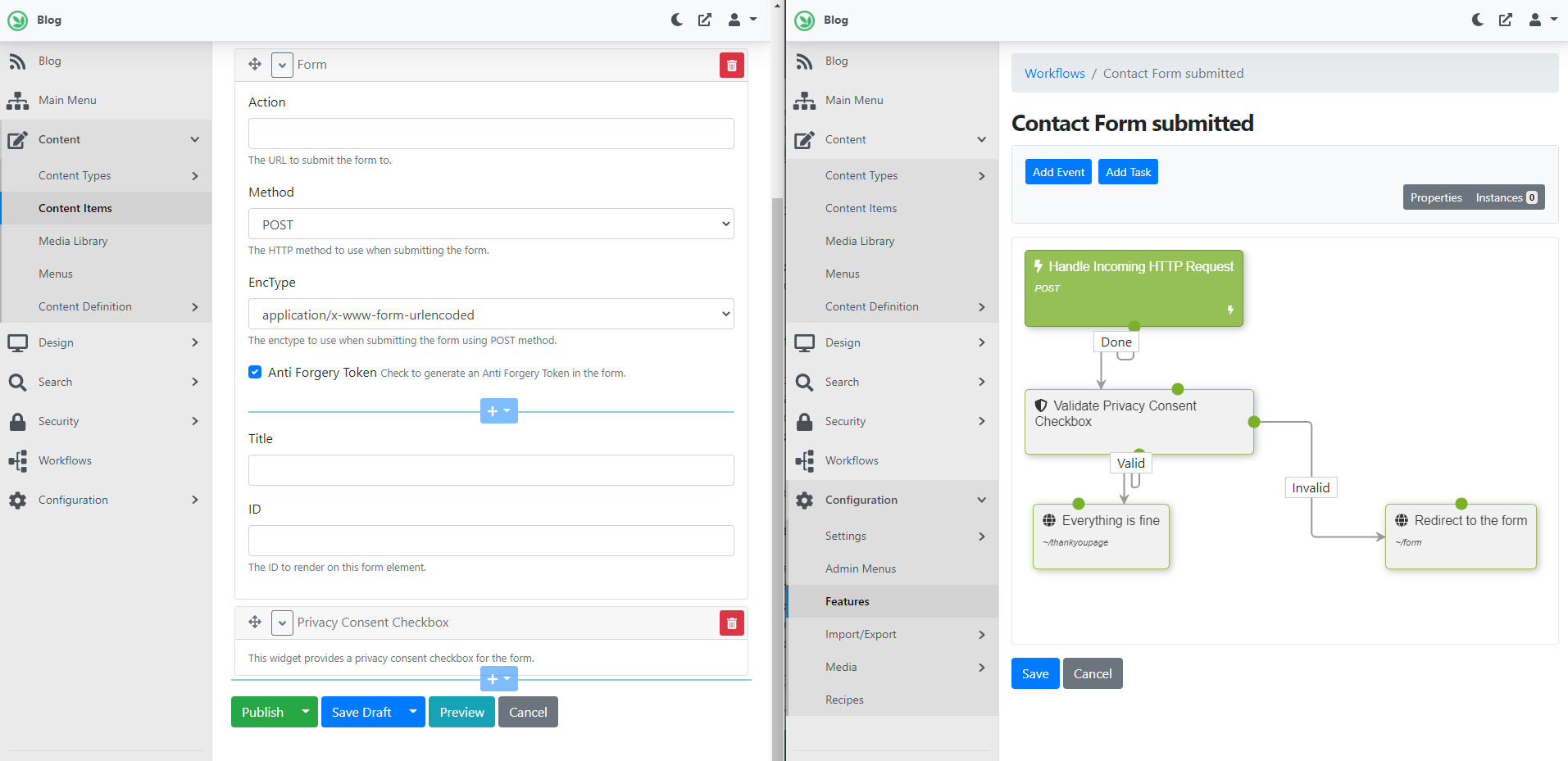Grab the move handle of Form widget
1568x761 pixels.
tap(255, 64)
